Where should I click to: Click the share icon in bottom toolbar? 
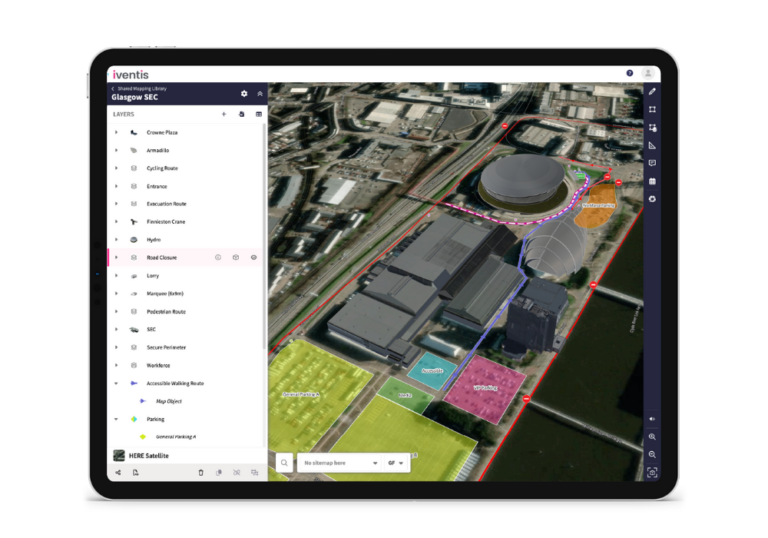(x=118, y=472)
